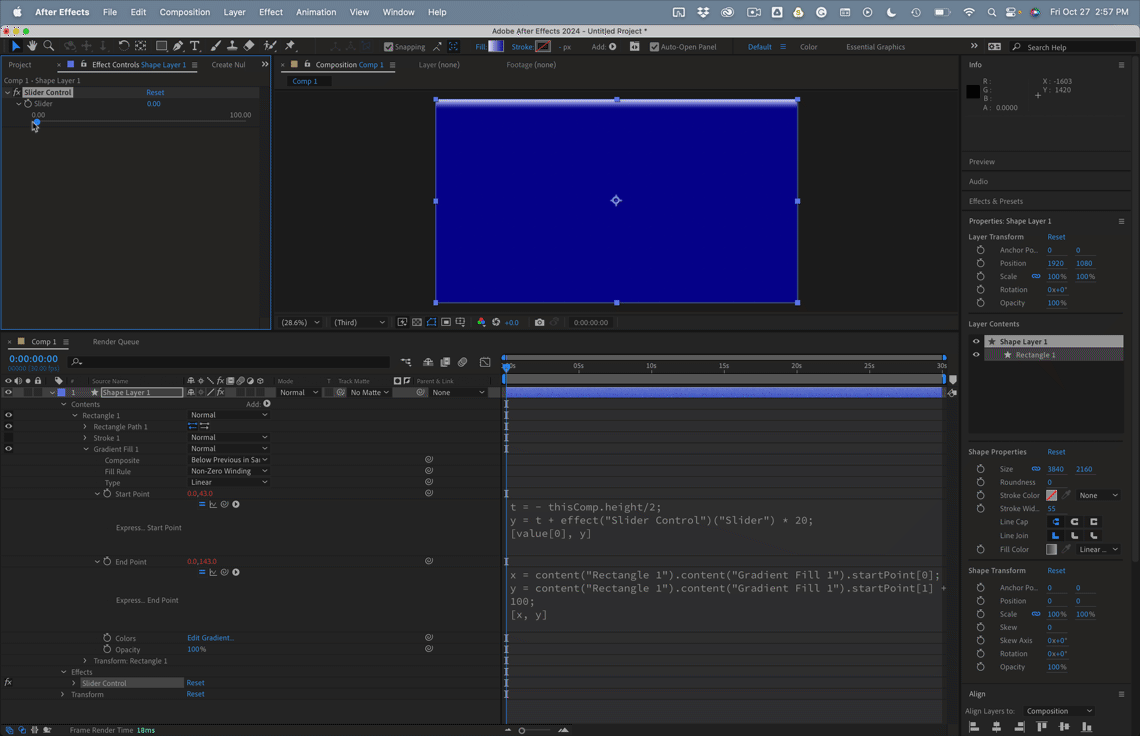Select the Rectangle shape tool
The width and height of the screenshot is (1140, 736).
point(162,46)
